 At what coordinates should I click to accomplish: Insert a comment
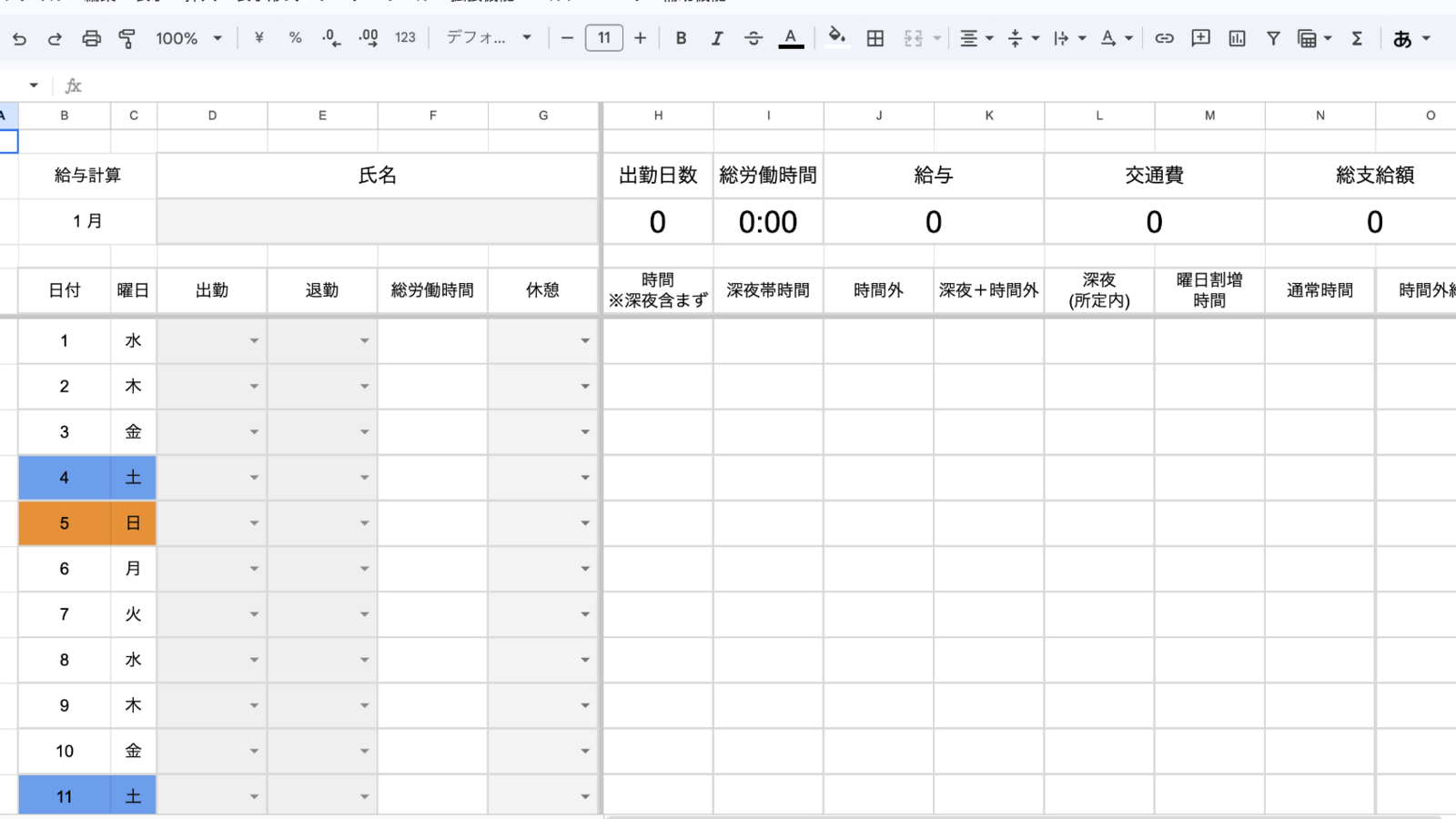point(1201,38)
